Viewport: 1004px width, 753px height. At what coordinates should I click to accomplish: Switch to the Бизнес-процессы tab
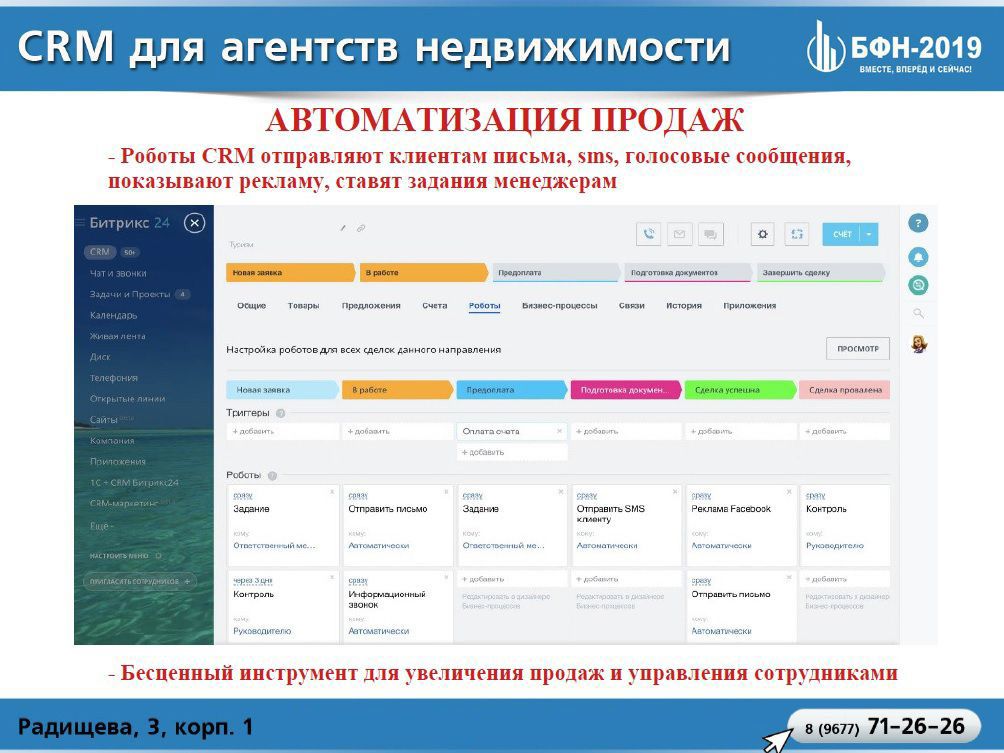tap(560, 305)
